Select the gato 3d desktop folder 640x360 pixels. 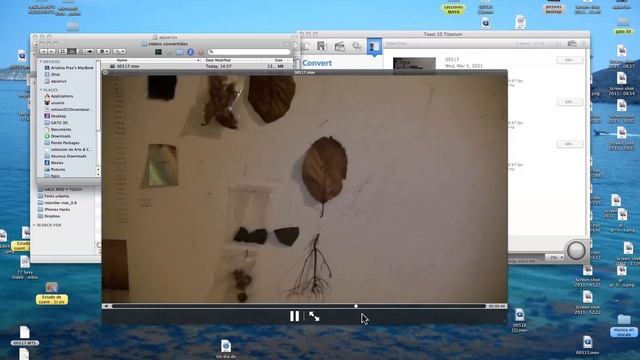click(x=623, y=25)
